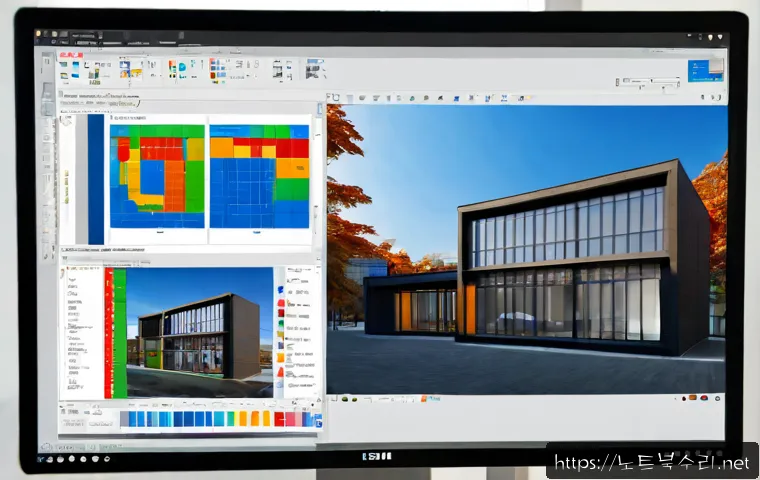This screenshot has width=760, height=480.
Task: Click the red icon at the render view's bottom-right
Action: pos(704,398)
